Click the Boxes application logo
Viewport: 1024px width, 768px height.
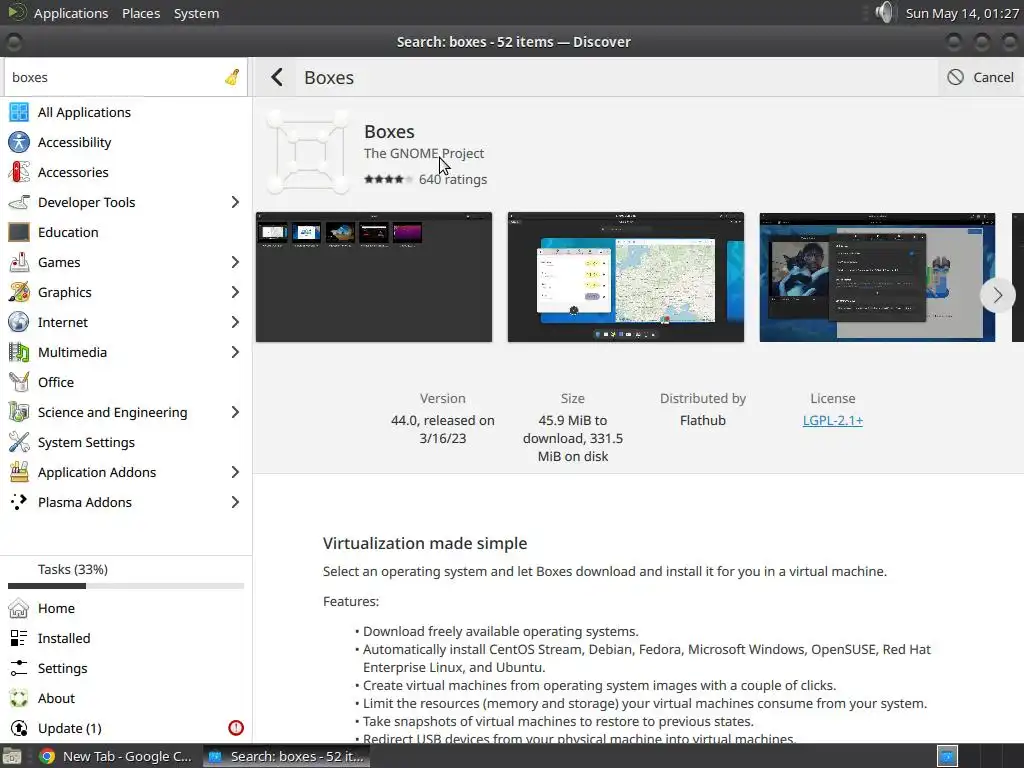tap(308, 152)
